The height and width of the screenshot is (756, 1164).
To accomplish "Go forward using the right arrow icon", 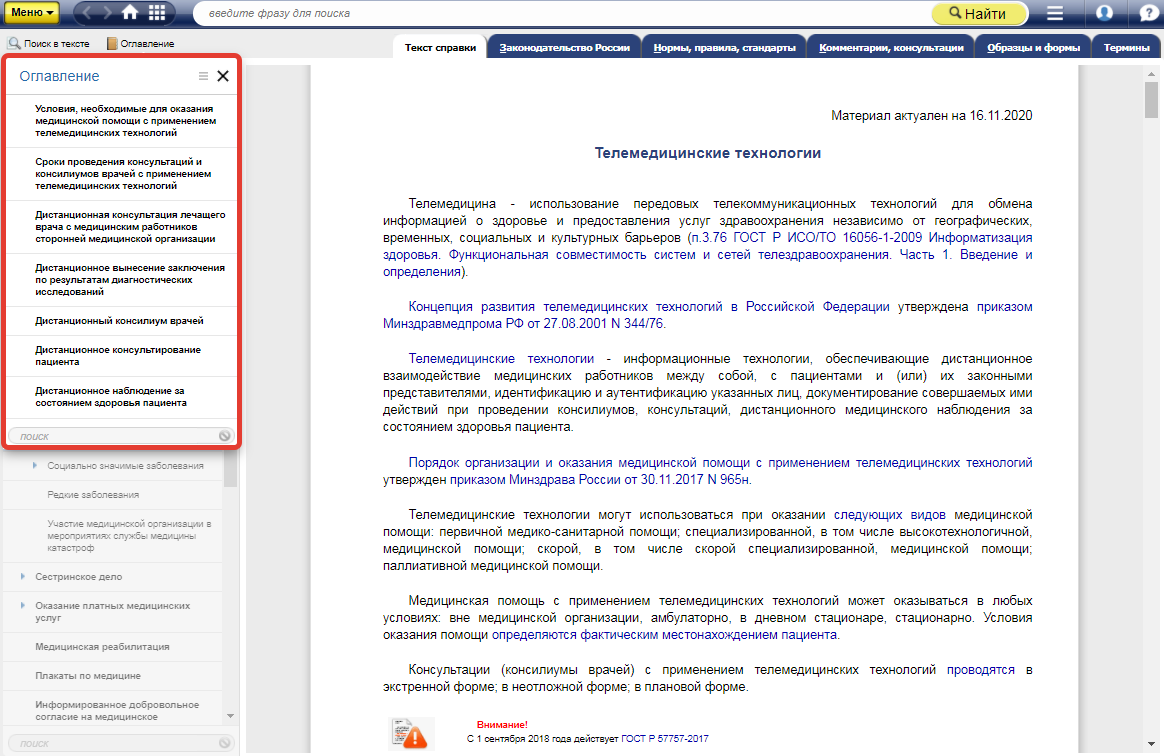I will [106, 13].
